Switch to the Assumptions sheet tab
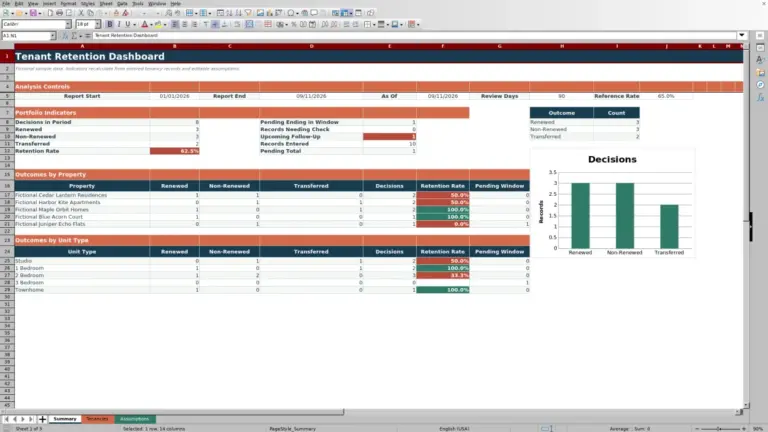 (135, 419)
